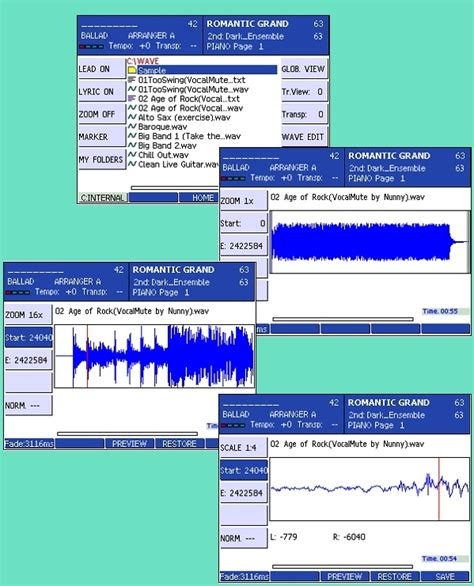The image size is (474, 586).
Task: Select the C:INTERNAL drive tab
Action: tap(102, 198)
